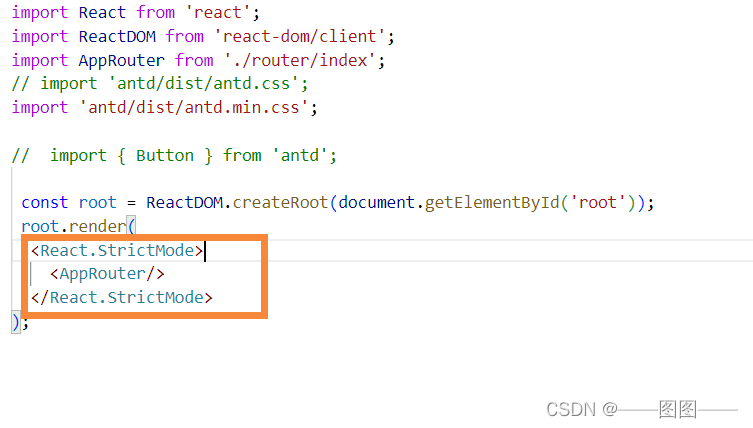Click the const keyword
Viewport: 753px width, 428px height.
coord(45,203)
